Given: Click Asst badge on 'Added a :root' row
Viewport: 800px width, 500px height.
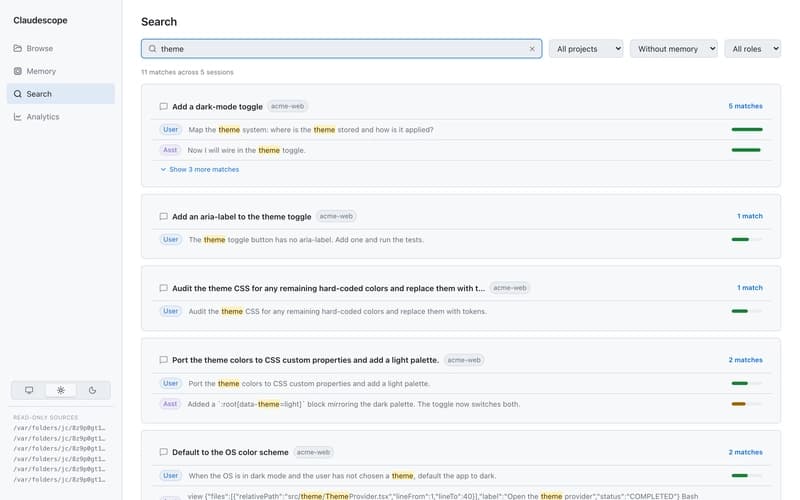Looking at the screenshot, I should coord(170,404).
